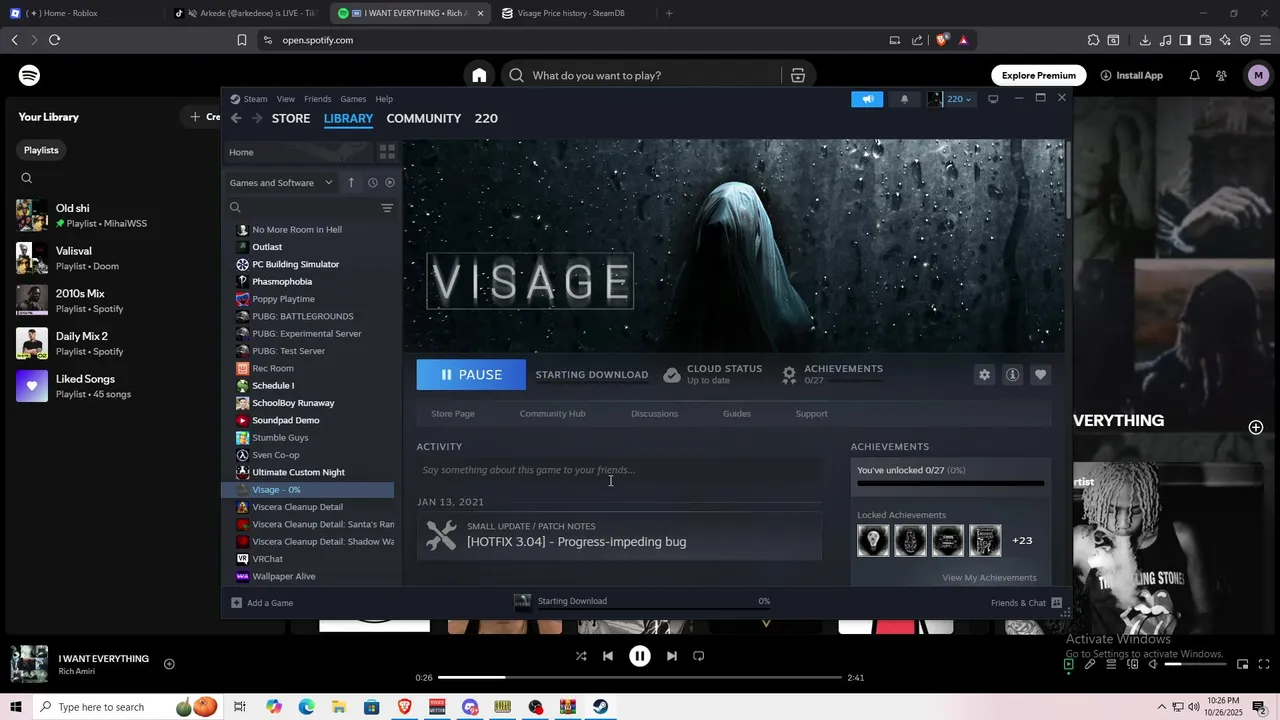
Task: Go to Spotify Home
Action: pyautogui.click(x=479, y=75)
